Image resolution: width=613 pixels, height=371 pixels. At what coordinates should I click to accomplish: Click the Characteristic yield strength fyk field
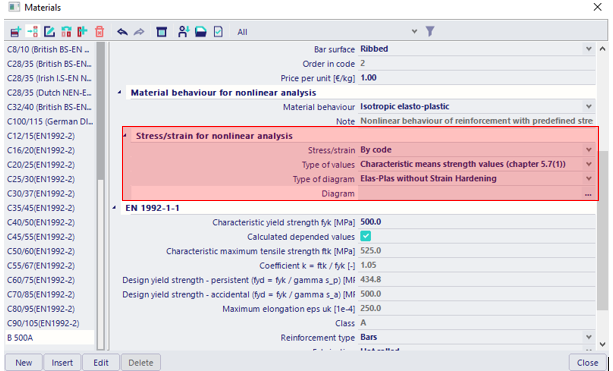476,222
